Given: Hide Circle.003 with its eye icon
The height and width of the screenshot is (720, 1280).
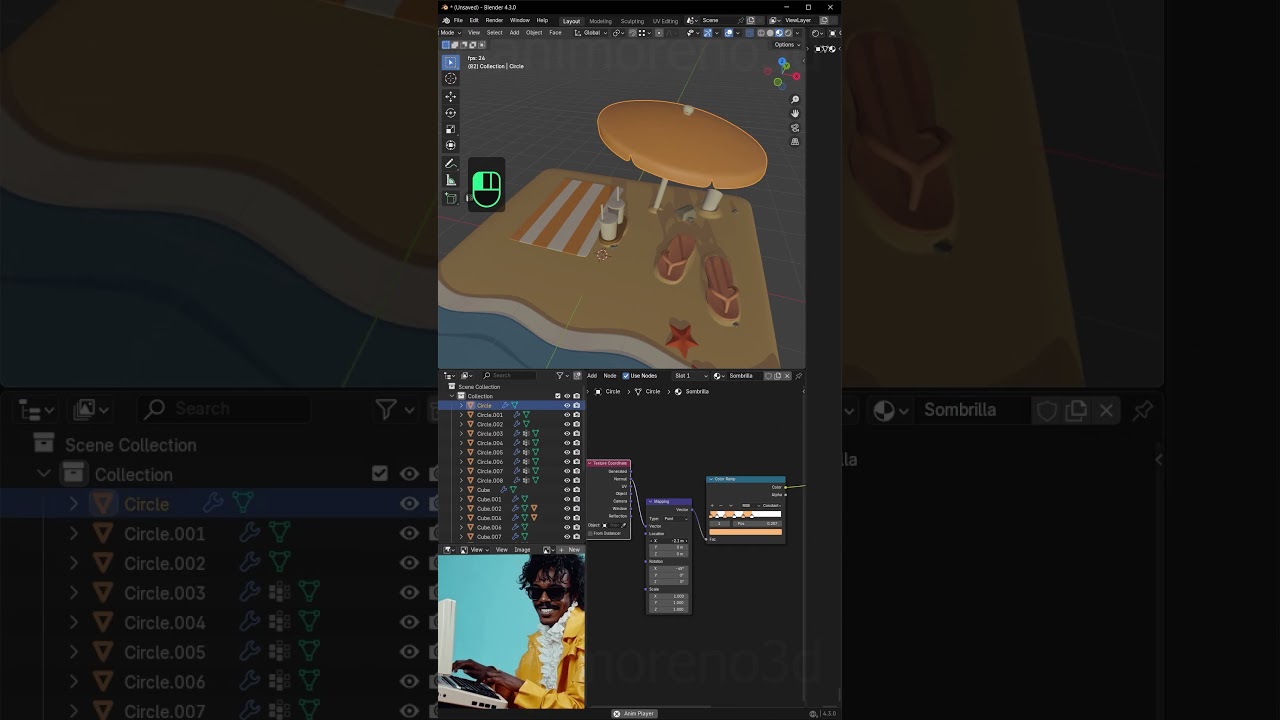Looking at the screenshot, I should (x=567, y=434).
